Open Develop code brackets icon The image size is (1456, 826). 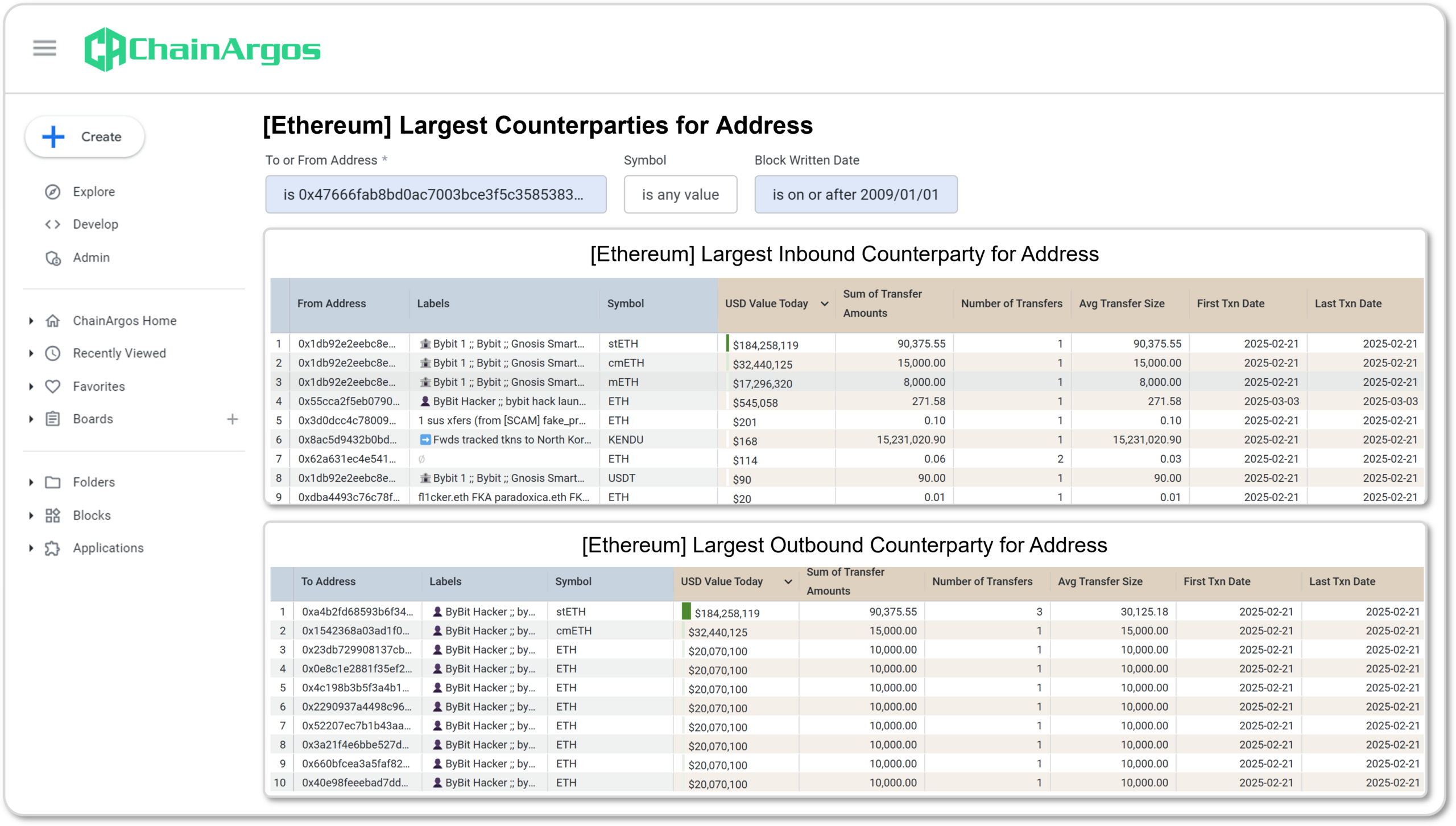click(x=53, y=224)
